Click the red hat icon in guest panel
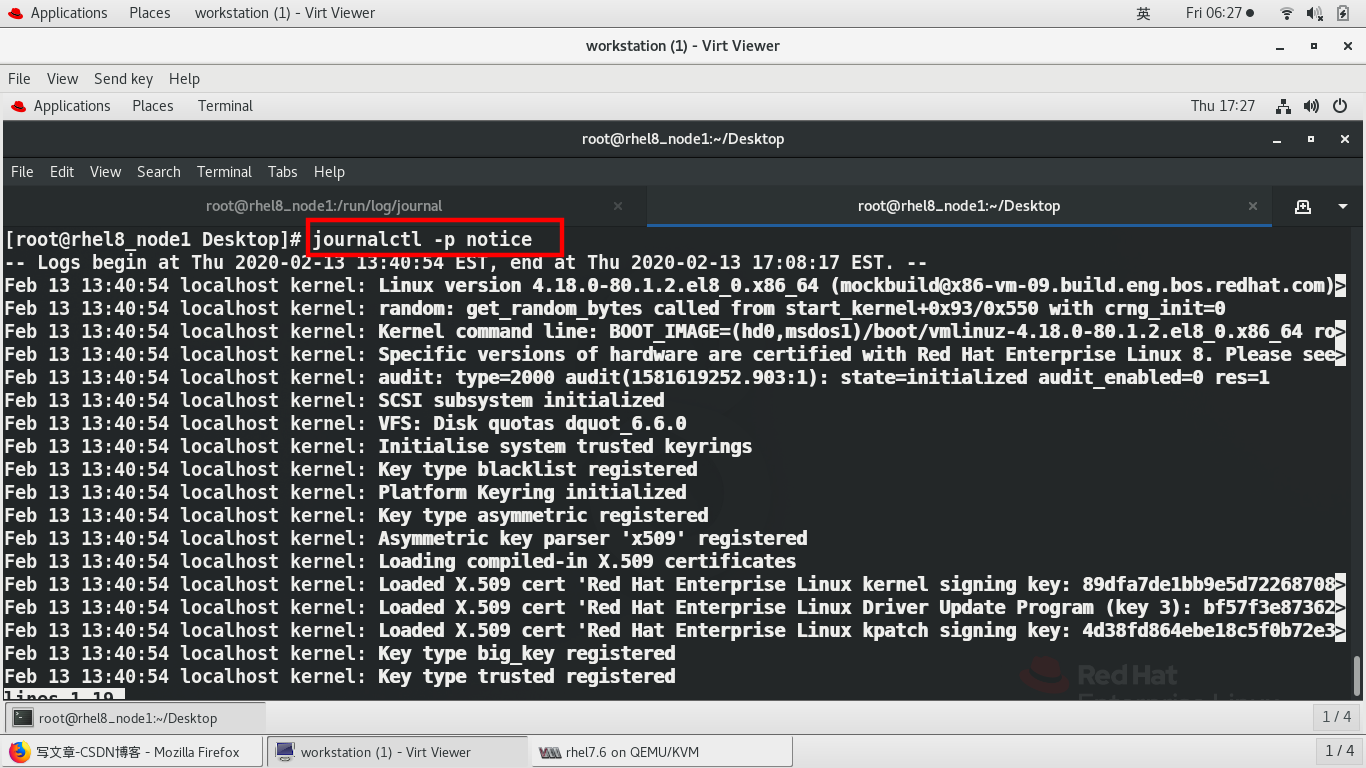Viewport: 1366px width, 768px height. [18, 106]
